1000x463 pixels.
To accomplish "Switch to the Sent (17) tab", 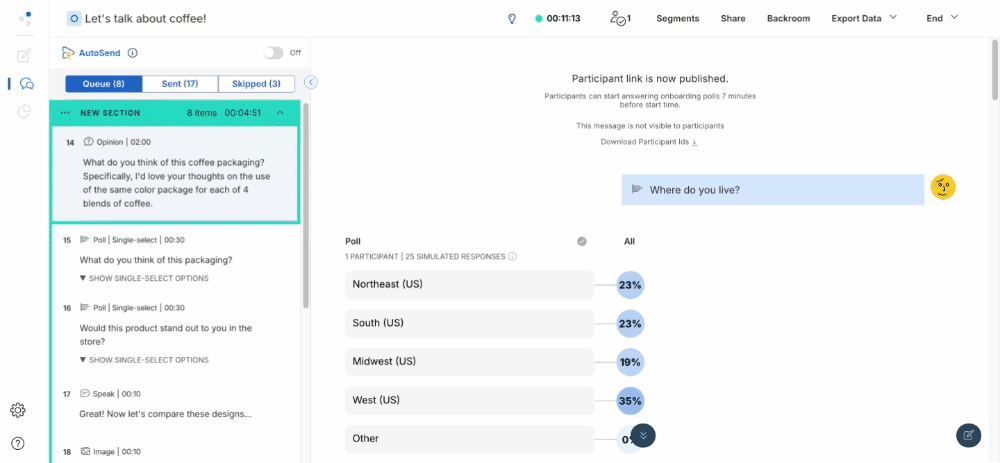I will click(180, 84).
